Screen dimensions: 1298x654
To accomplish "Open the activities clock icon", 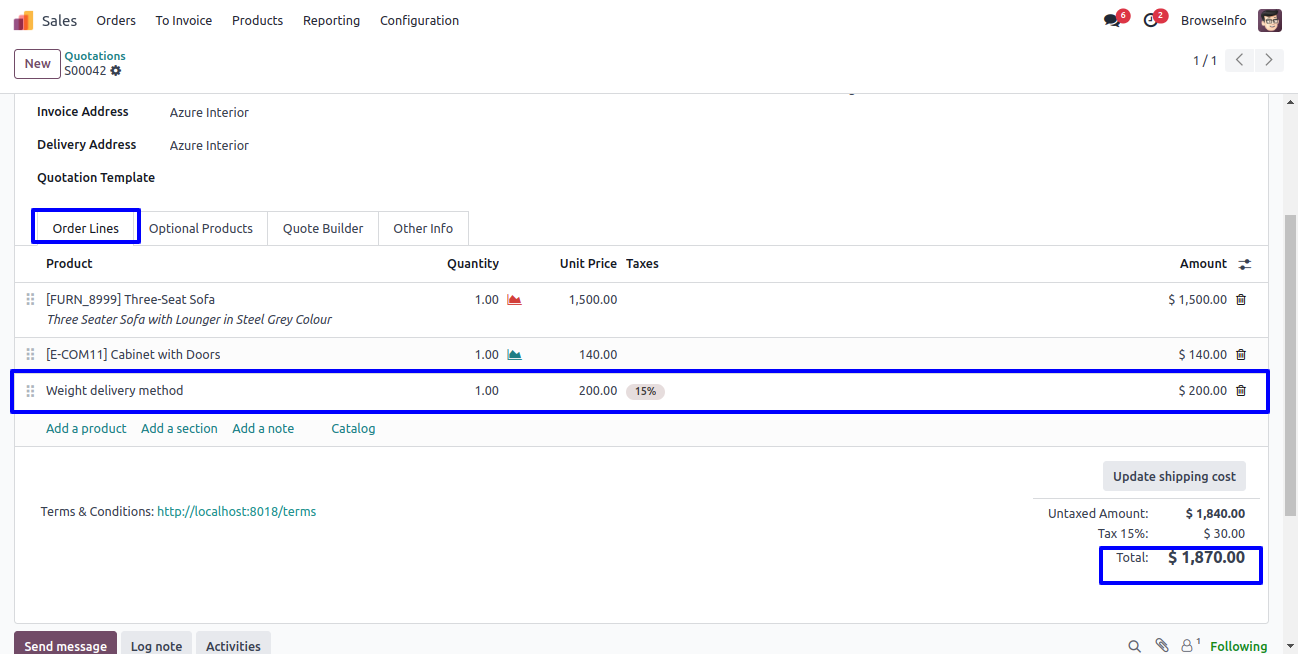I will (x=1151, y=21).
